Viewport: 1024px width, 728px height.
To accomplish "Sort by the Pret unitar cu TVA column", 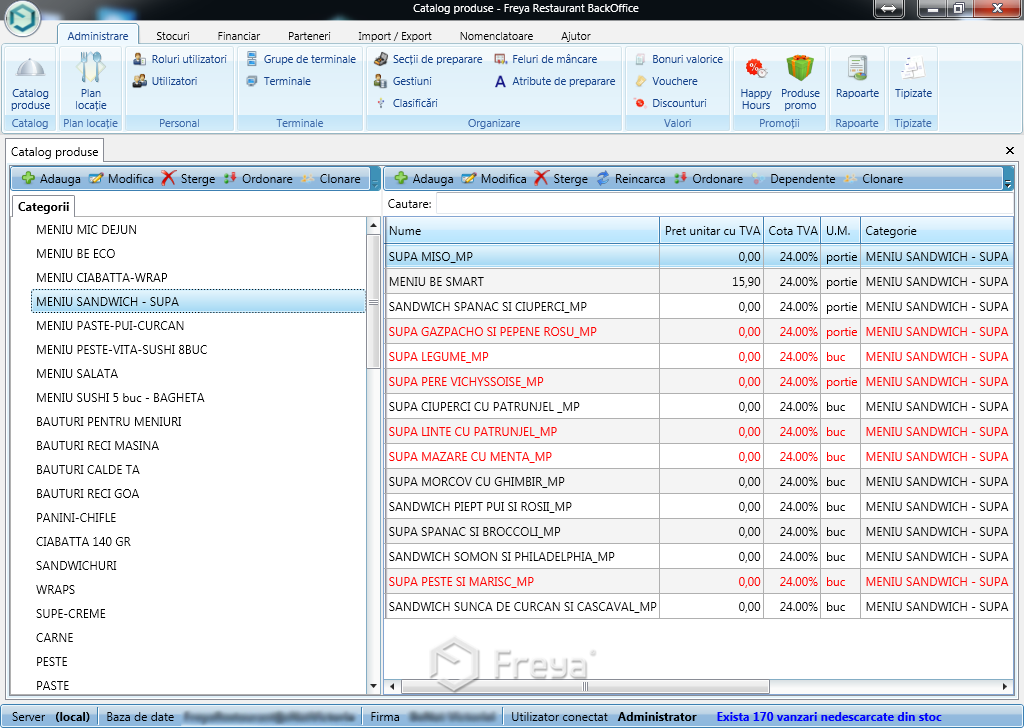I will pyautogui.click(x=711, y=231).
